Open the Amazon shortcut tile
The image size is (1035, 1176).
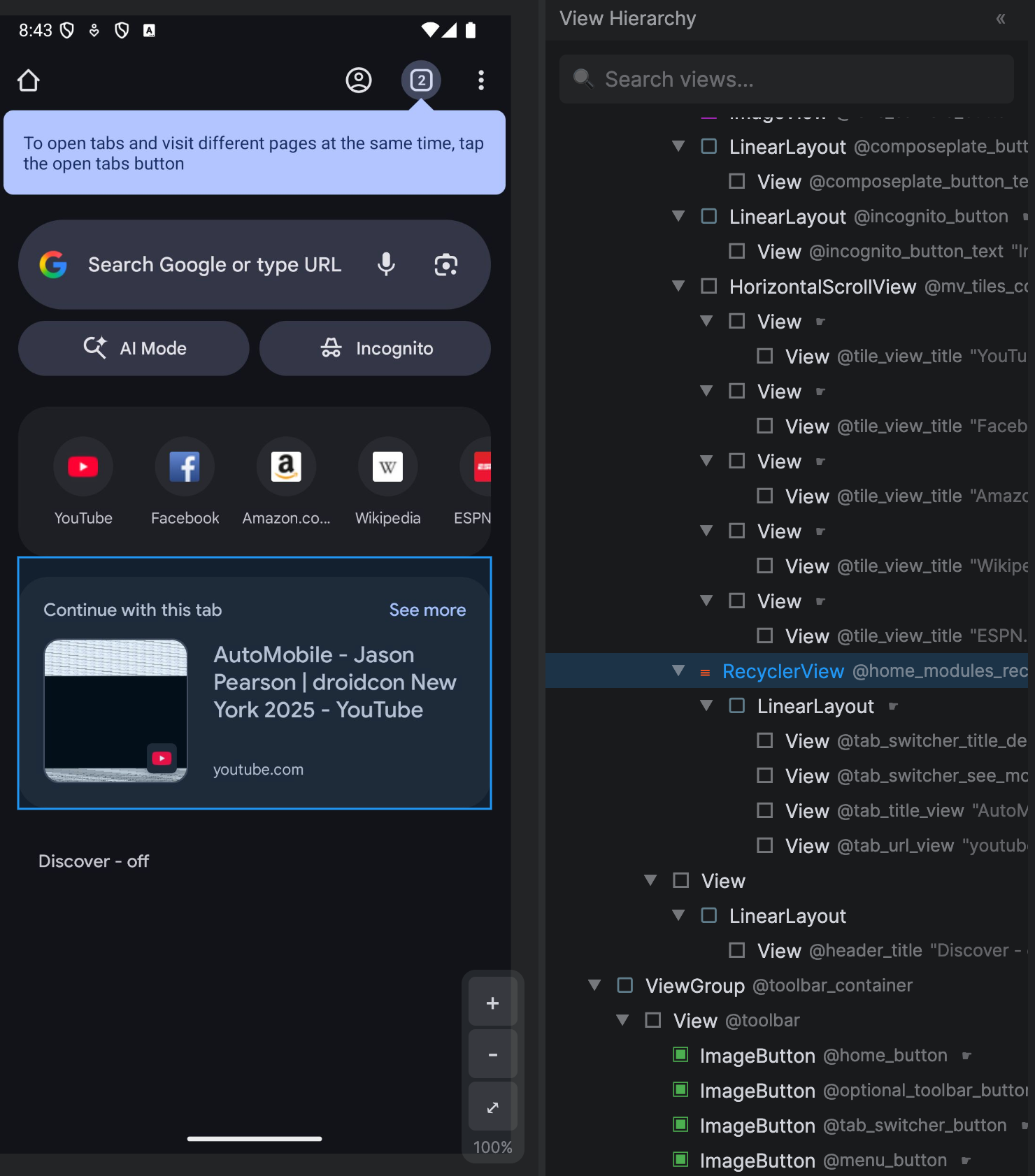coord(286,466)
